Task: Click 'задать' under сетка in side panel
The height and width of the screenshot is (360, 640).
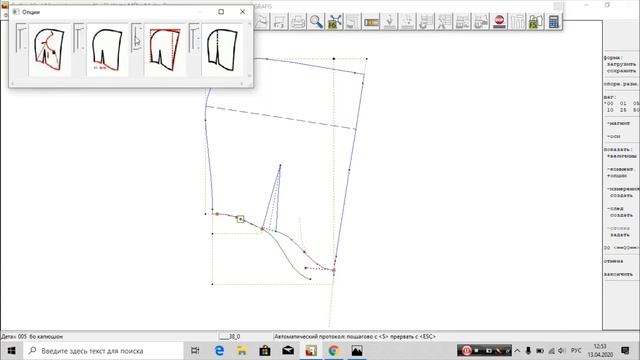Action: pos(620,235)
